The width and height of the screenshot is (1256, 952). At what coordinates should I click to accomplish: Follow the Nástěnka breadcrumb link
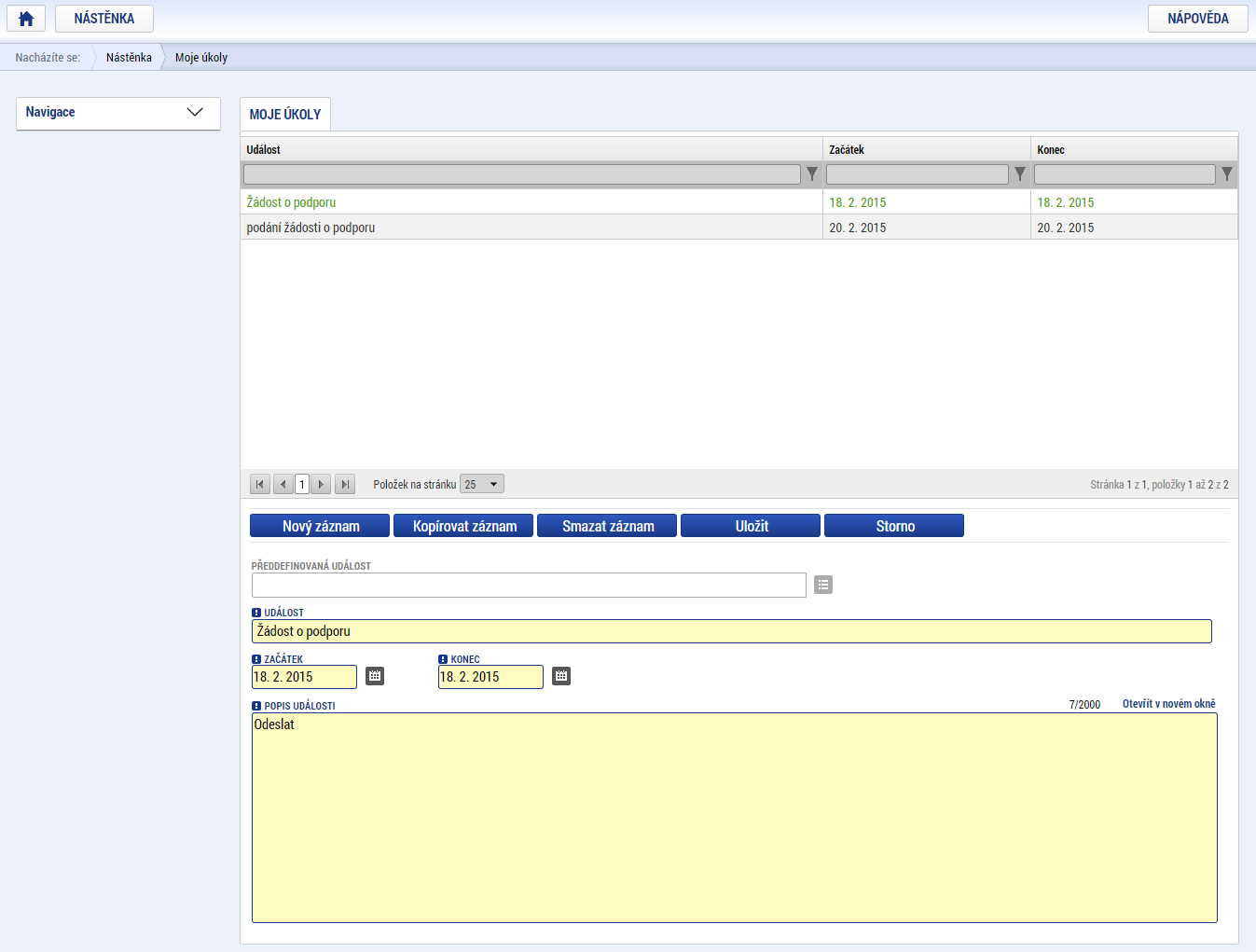tap(129, 58)
